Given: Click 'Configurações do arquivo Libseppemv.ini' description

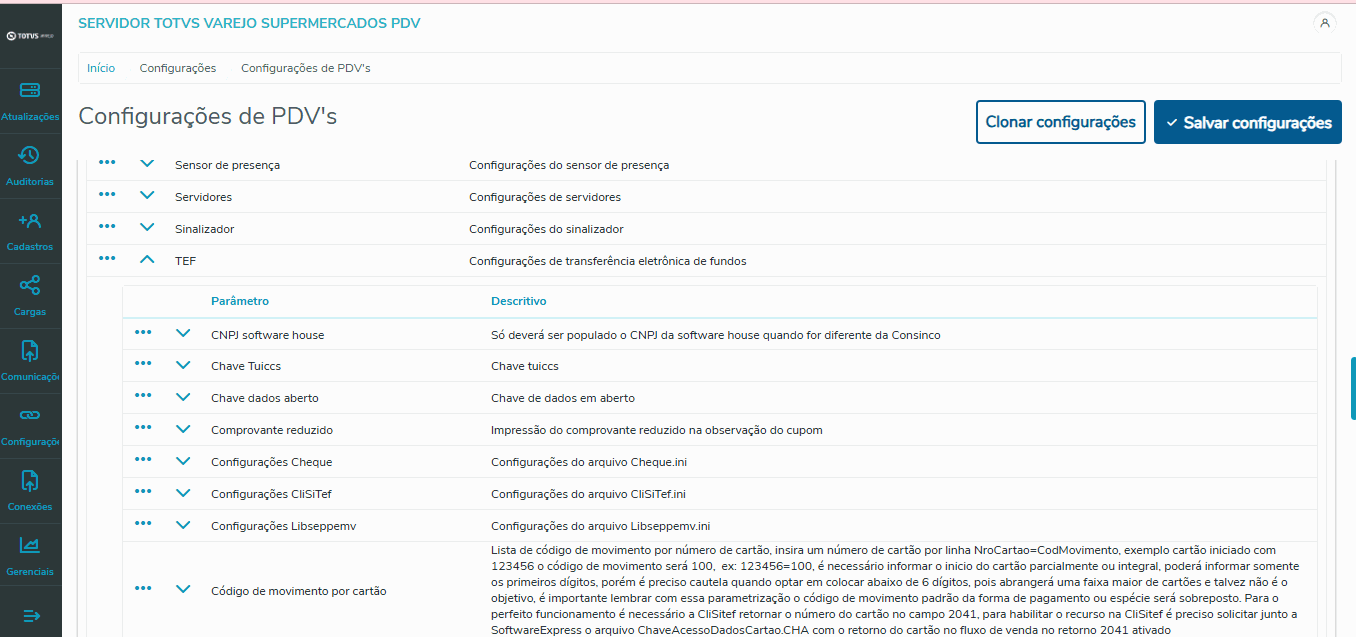Looking at the screenshot, I should click(x=601, y=526).
